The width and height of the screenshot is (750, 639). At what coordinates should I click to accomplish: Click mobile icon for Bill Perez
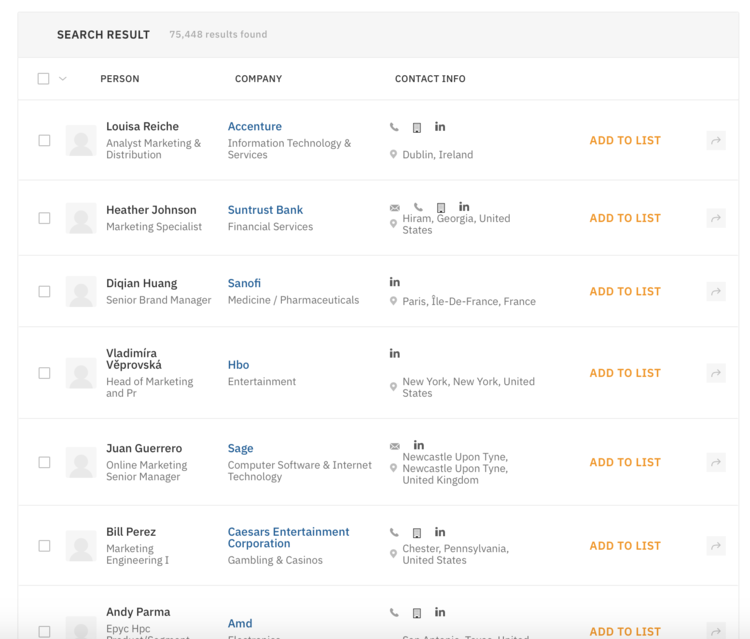tap(417, 533)
